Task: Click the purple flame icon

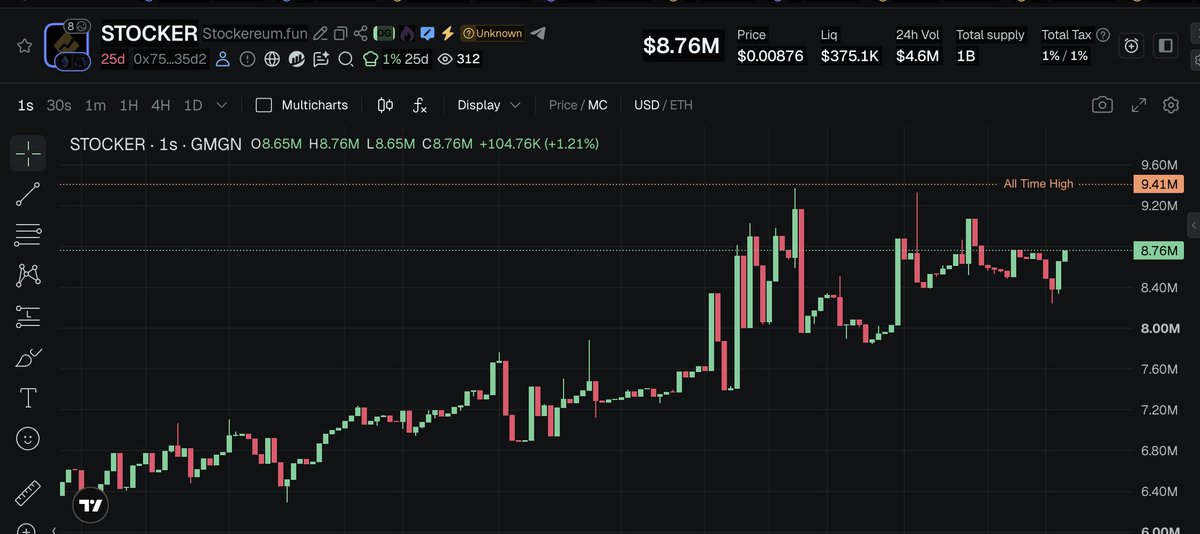Action: [406, 33]
